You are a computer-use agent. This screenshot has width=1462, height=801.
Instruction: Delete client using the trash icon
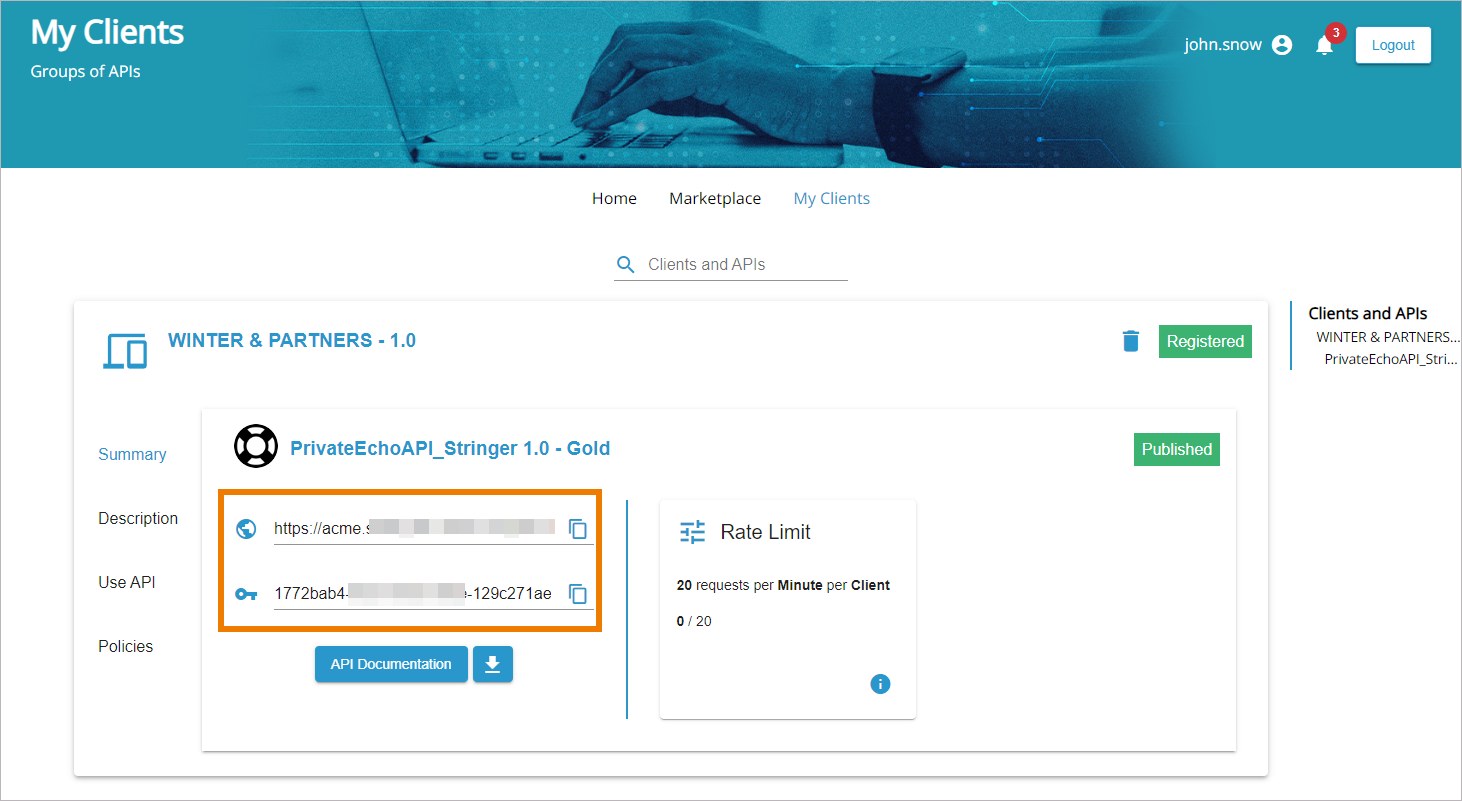click(1130, 341)
